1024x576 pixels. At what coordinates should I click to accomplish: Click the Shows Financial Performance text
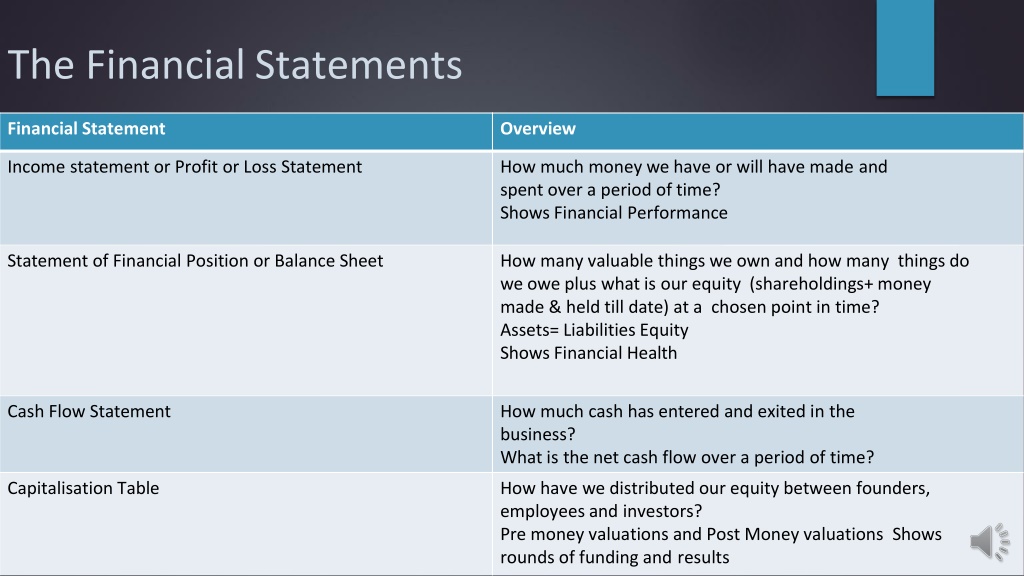613,213
